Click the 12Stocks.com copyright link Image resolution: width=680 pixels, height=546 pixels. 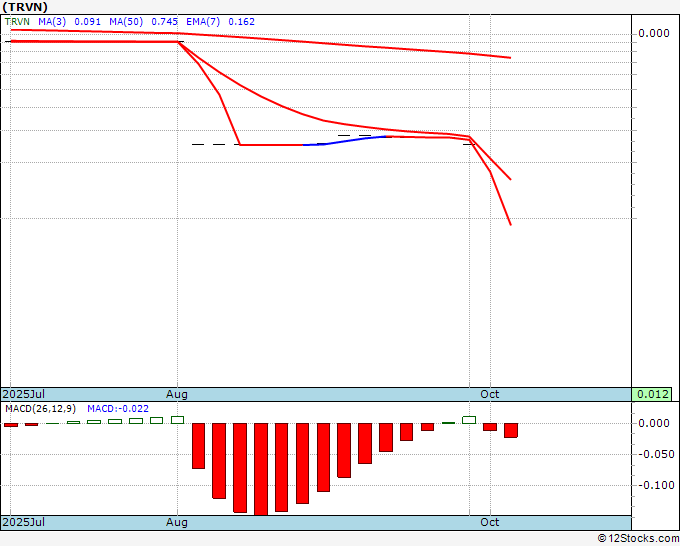click(638, 539)
